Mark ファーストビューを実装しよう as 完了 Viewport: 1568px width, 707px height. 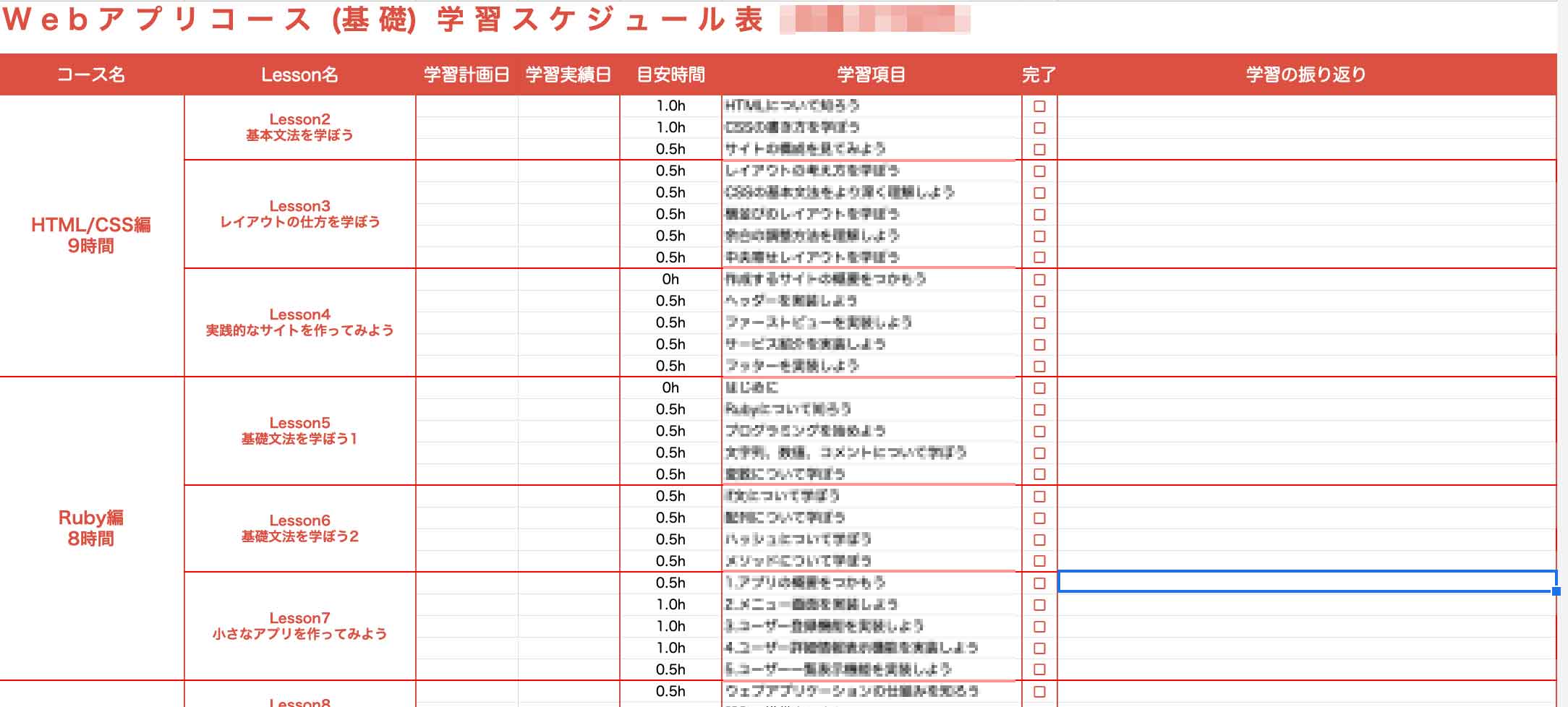pos(1039,323)
